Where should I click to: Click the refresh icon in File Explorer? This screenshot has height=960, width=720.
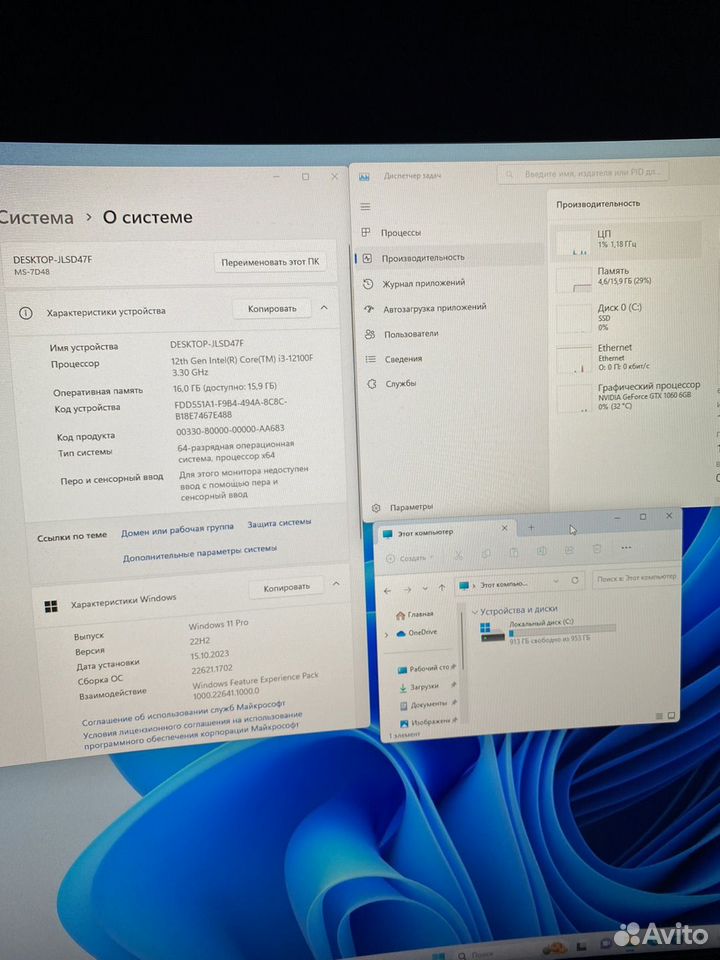tap(575, 580)
